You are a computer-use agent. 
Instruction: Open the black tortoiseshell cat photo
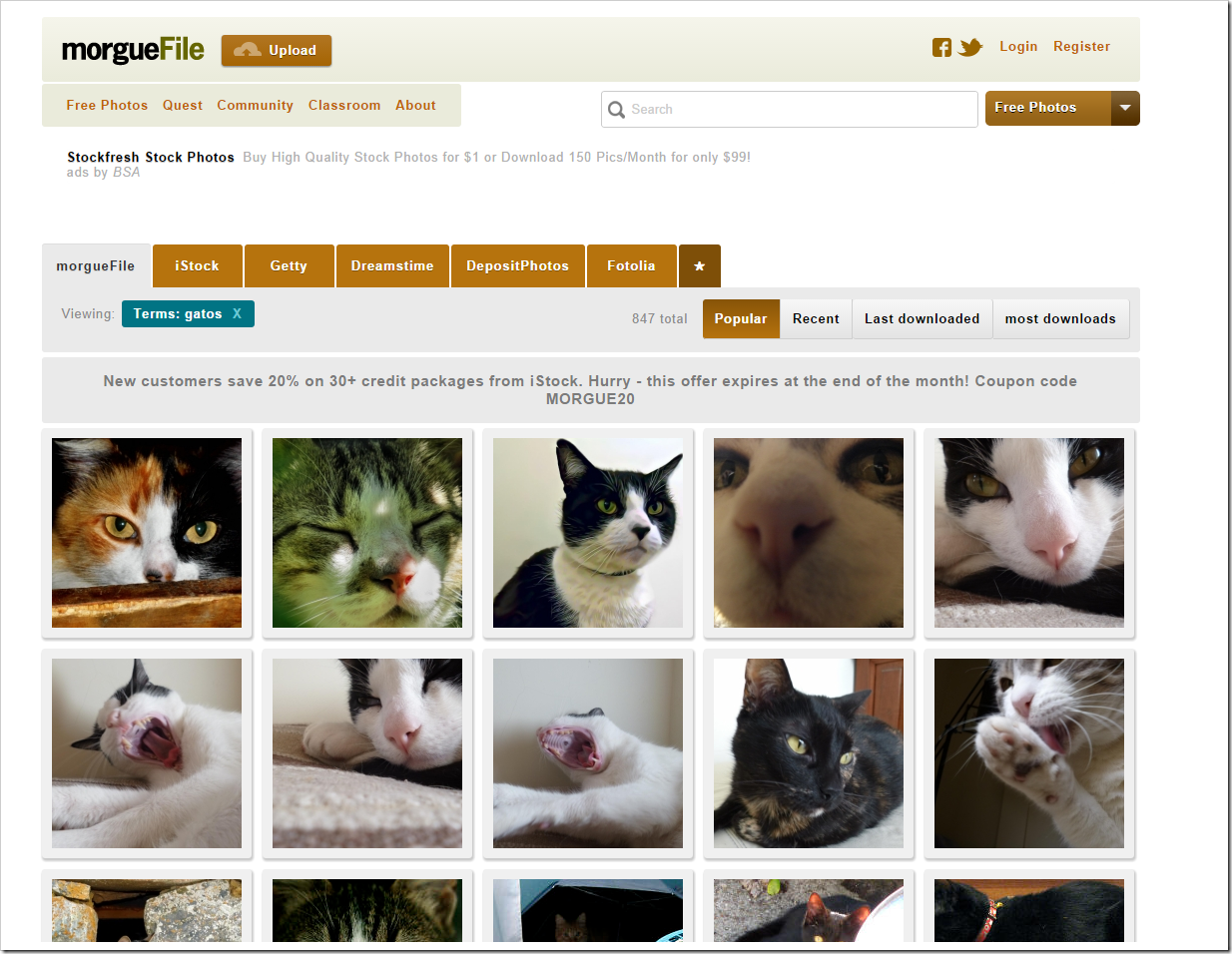click(x=809, y=753)
